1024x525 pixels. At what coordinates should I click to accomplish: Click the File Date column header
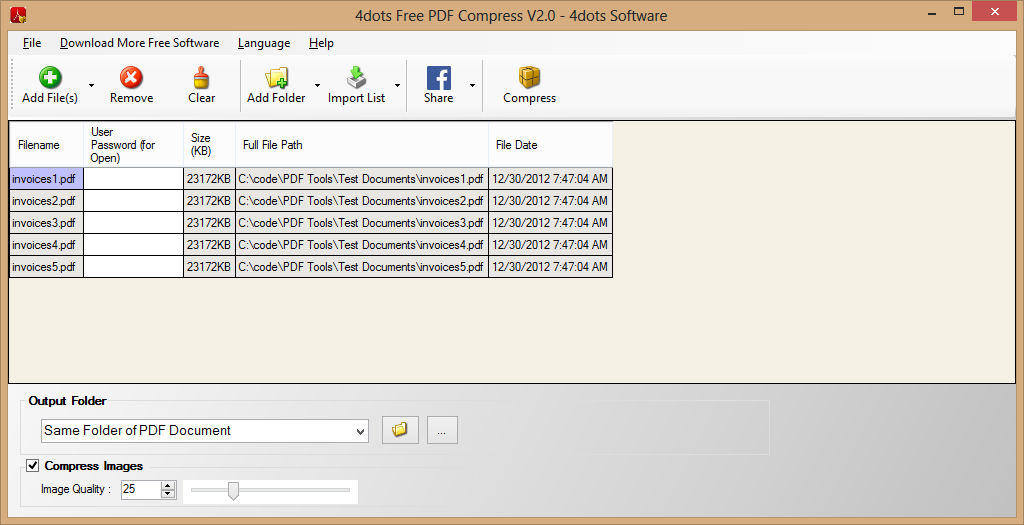[551, 145]
